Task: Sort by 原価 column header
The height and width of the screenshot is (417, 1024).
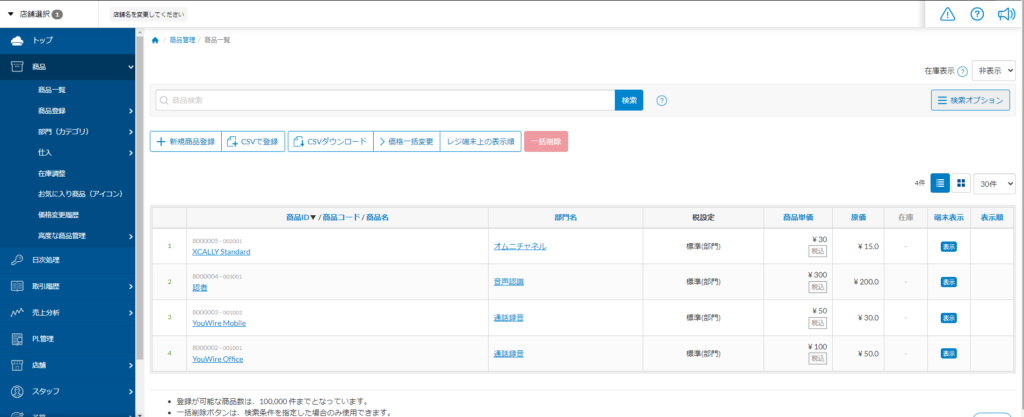Action: 859,218
